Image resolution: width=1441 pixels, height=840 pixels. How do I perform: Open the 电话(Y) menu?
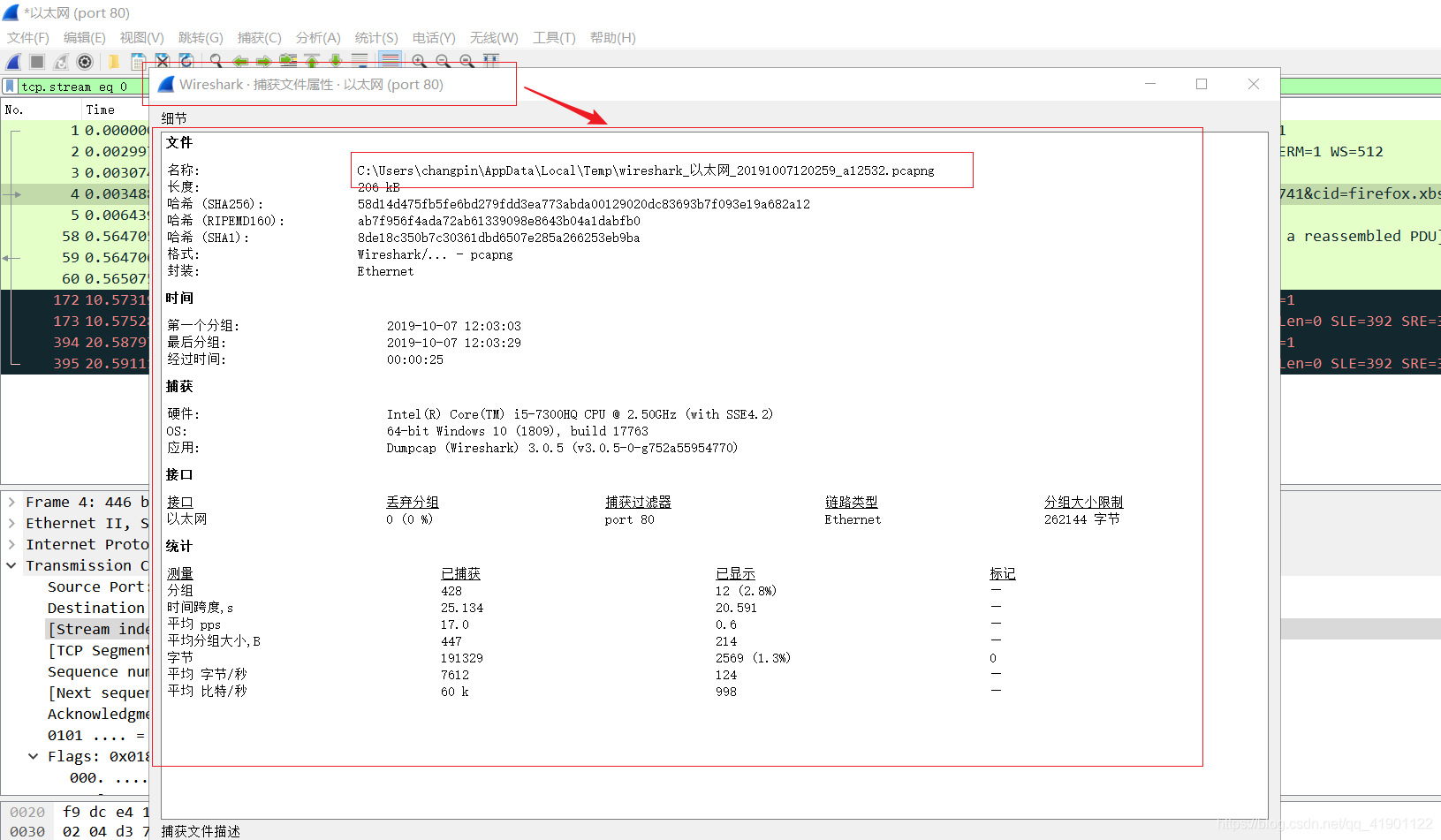point(434,38)
